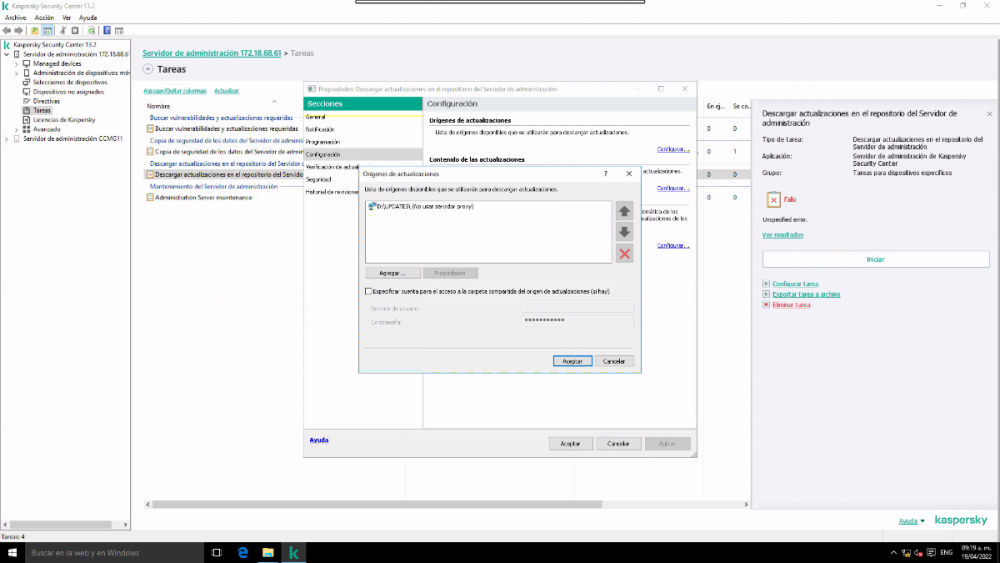The image size is (1000, 563).
Task: Click the up-one-level folder toolbar icon
Action: click(x=34, y=31)
